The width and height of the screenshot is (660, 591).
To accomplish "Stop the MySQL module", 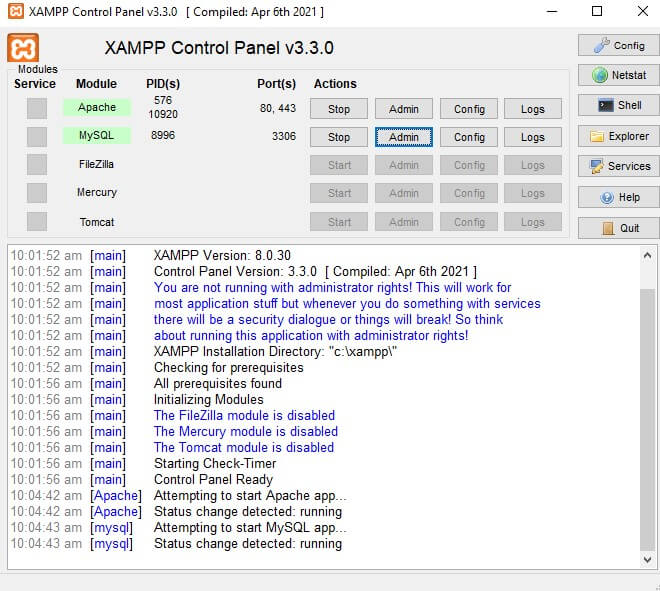I will [339, 137].
